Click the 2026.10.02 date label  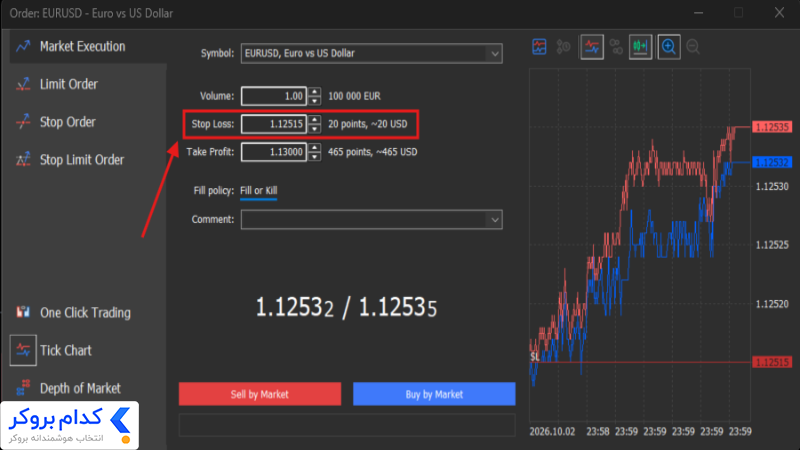(x=552, y=432)
